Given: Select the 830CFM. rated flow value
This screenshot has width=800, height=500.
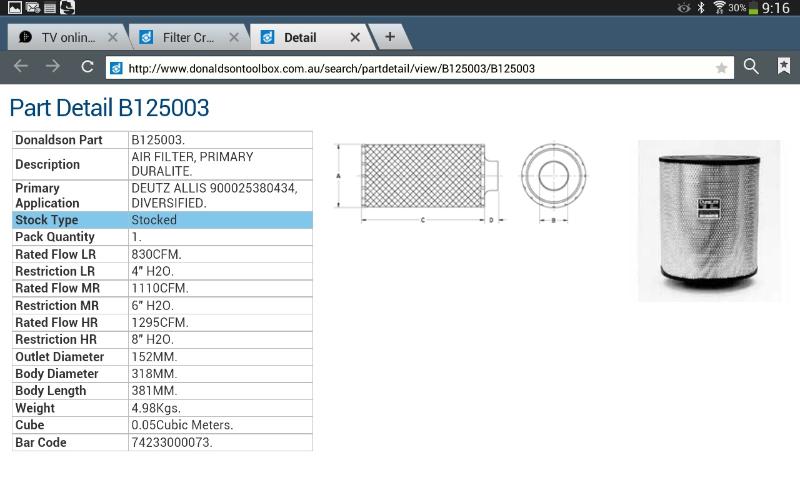Looking at the screenshot, I should point(156,254).
